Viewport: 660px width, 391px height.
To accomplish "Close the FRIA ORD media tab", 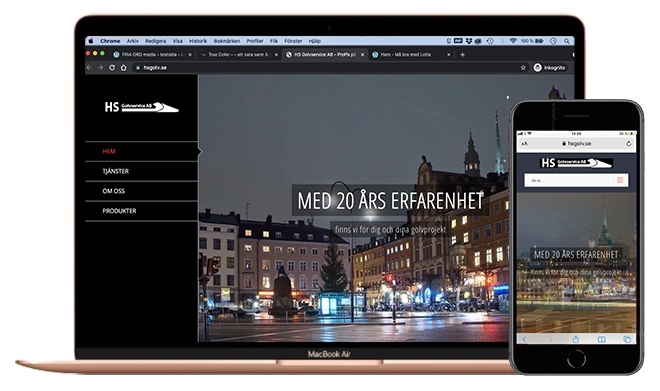I will coord(190,55).
